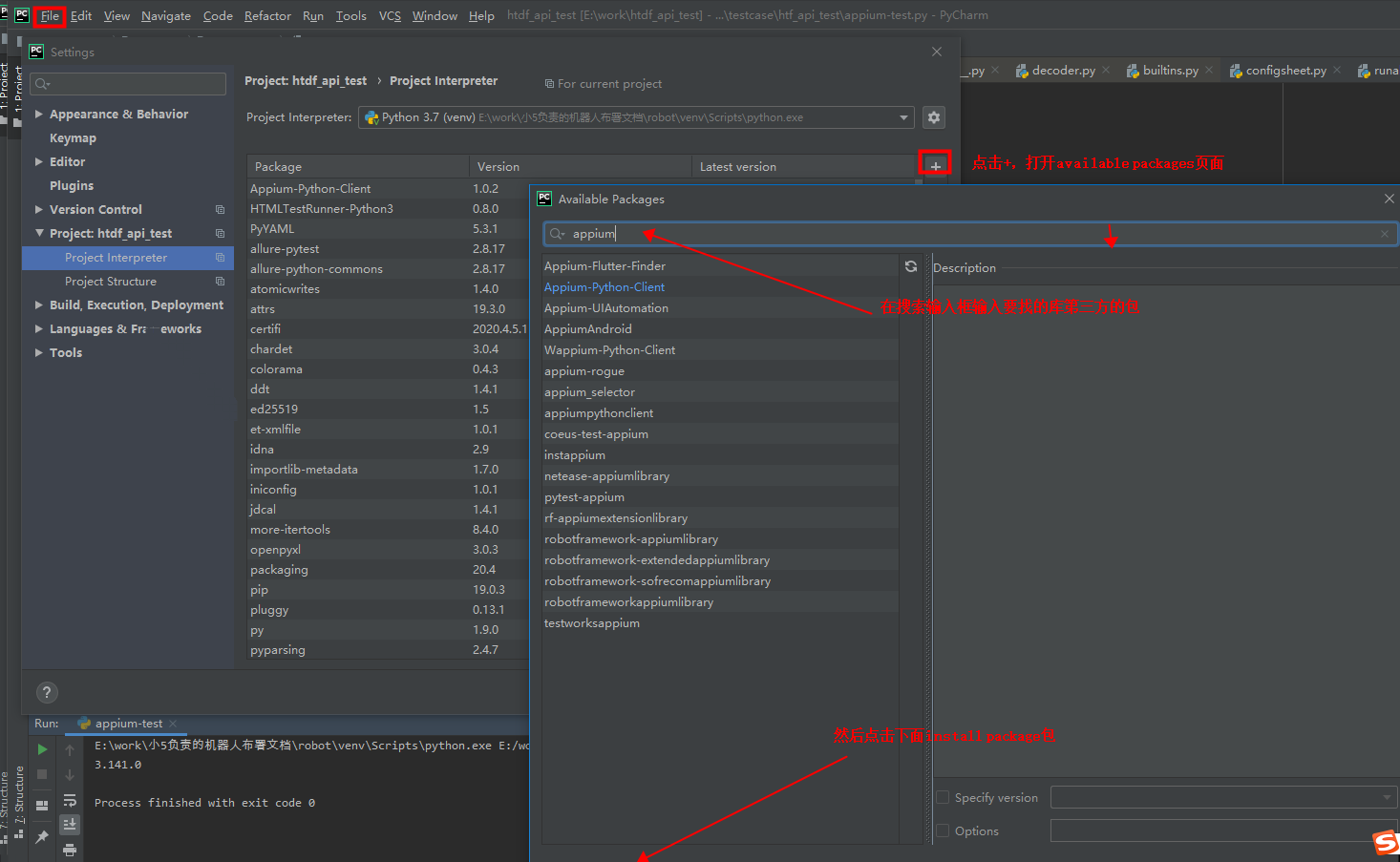Select Appium-Python-Client in available packages
Viewport: 1400px width, 862px height.
pyautogui.click(x=720, y=286)
